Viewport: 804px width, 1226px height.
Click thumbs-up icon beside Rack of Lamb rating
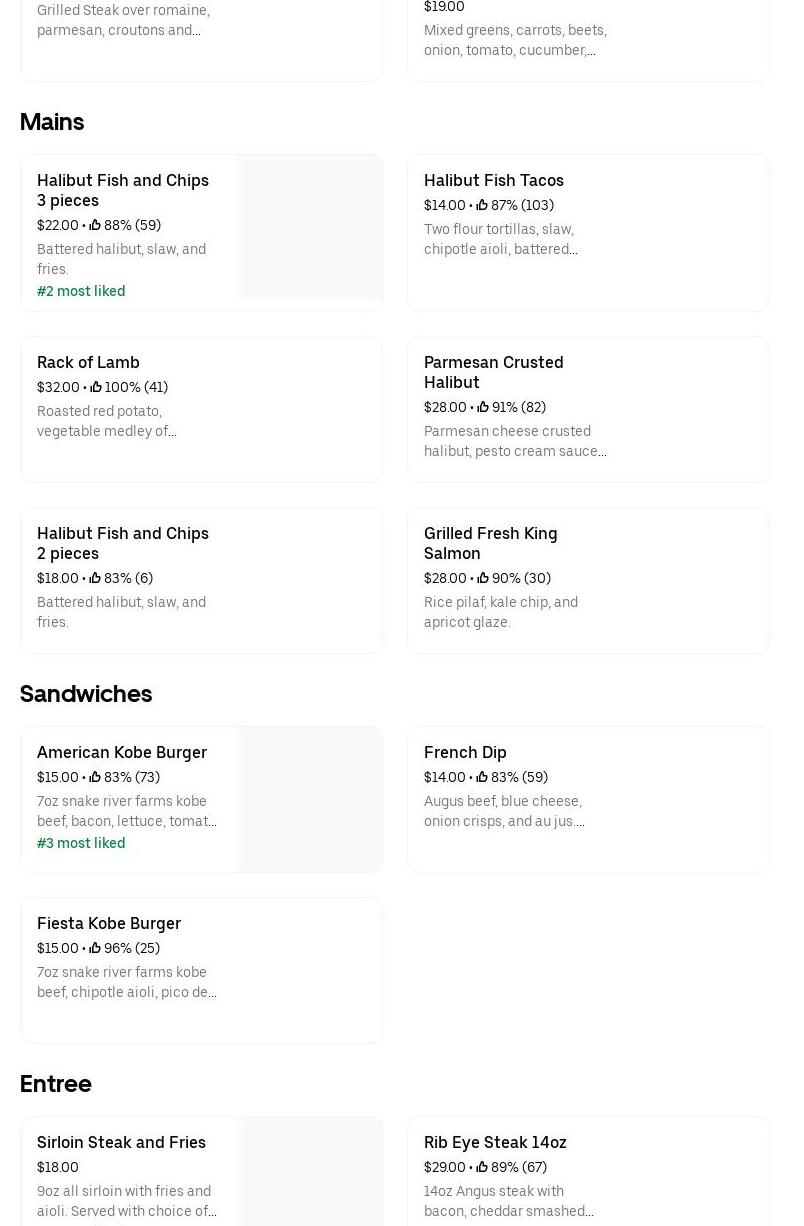coord(96,387)
